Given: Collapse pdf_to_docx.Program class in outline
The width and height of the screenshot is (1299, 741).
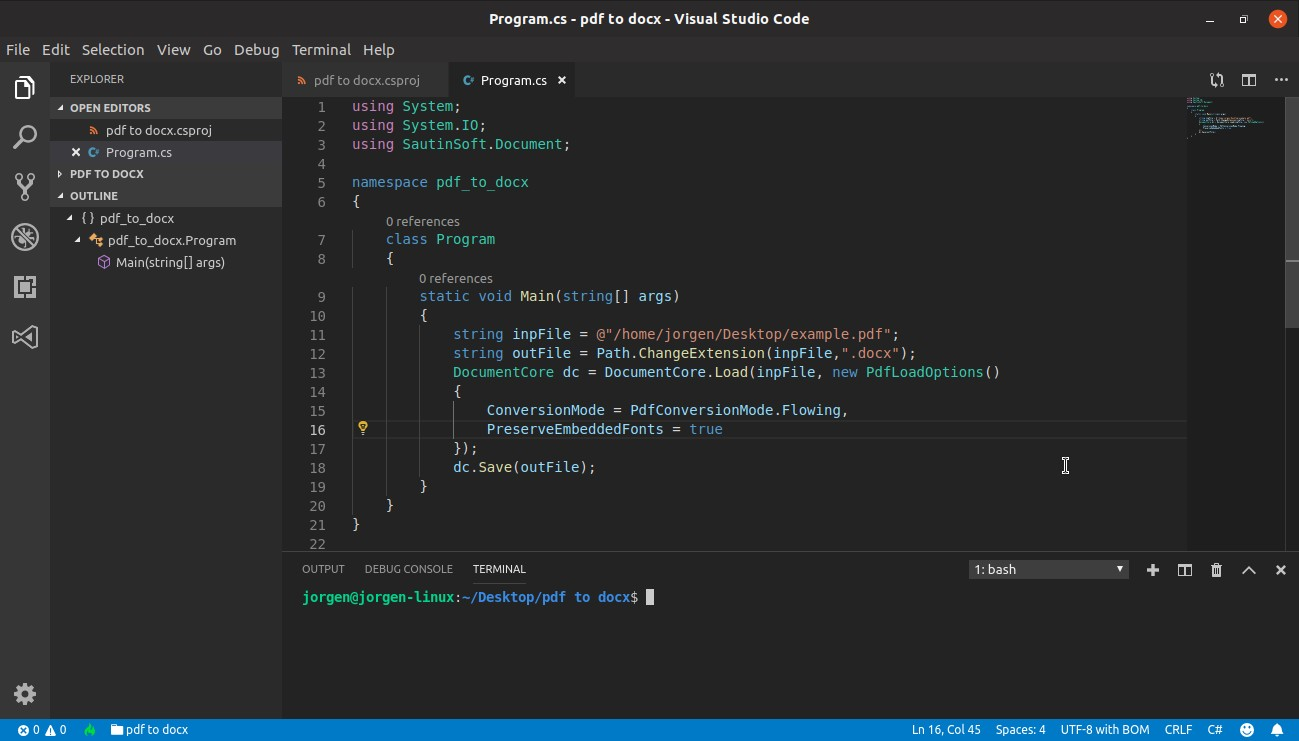Looking at the screenshot, I should point(79,240).
